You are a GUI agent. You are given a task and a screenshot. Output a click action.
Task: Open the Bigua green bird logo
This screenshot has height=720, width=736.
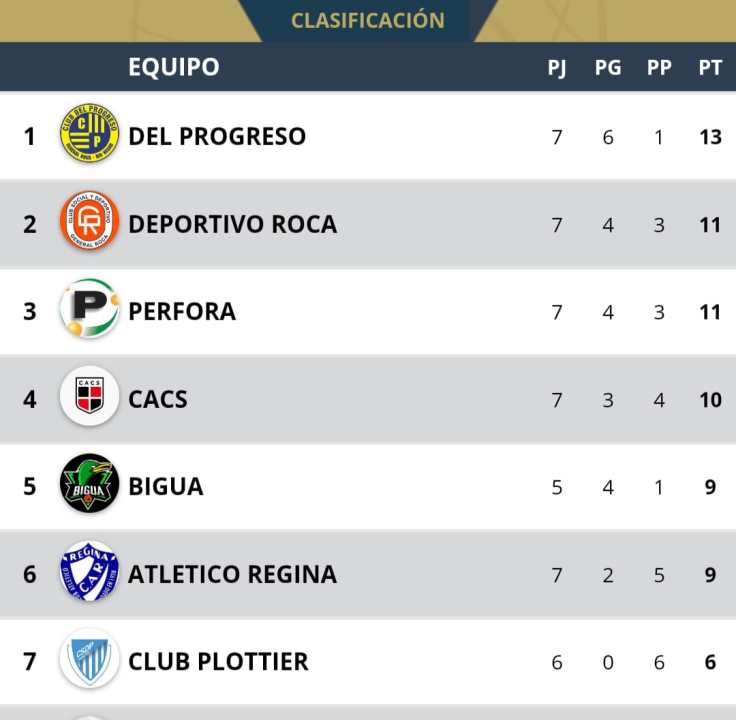[90, 485]
